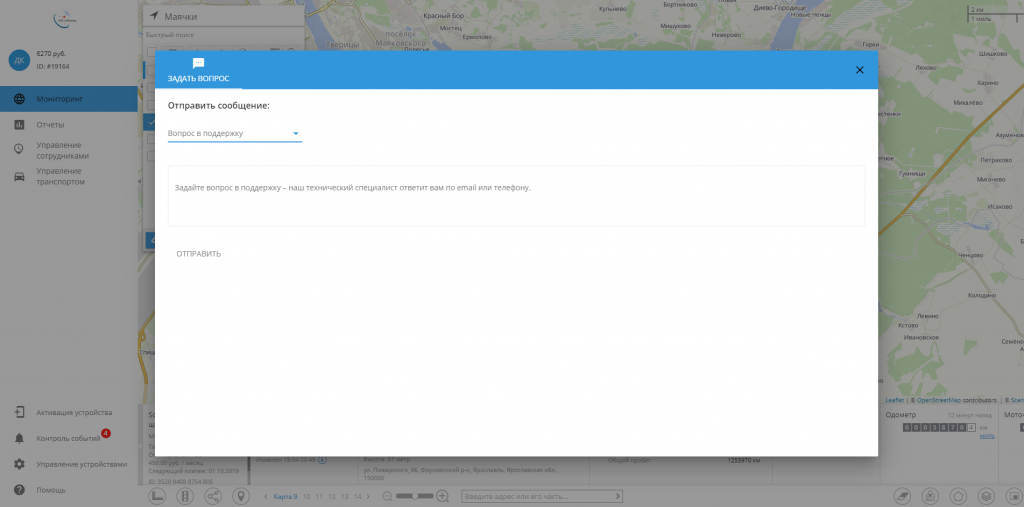Click into the support question text area
This screenshot has width=1024, height=507.
pyautogui.click(x=517, y=196)
